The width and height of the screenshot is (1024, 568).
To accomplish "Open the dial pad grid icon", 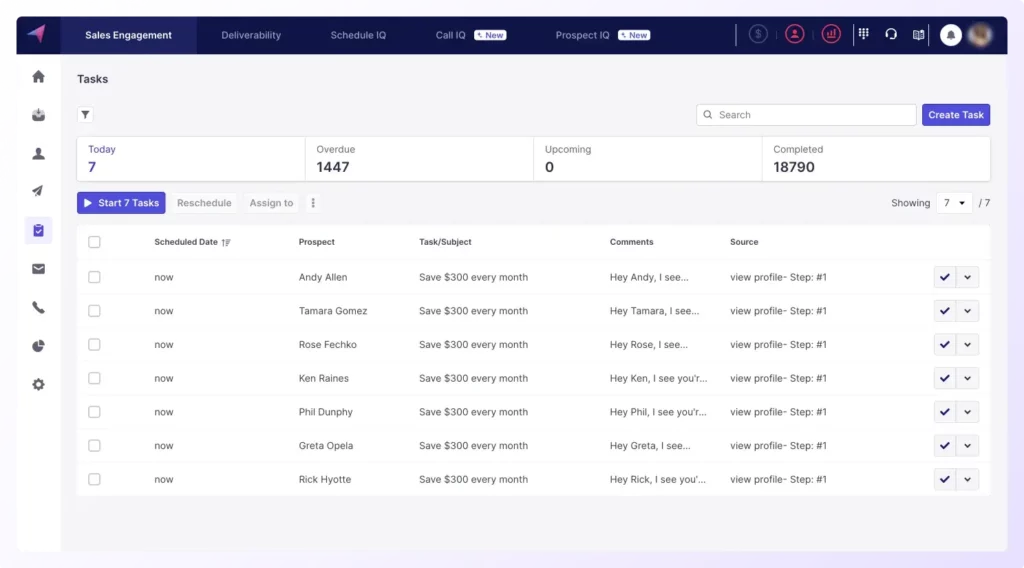I will 863,34.
